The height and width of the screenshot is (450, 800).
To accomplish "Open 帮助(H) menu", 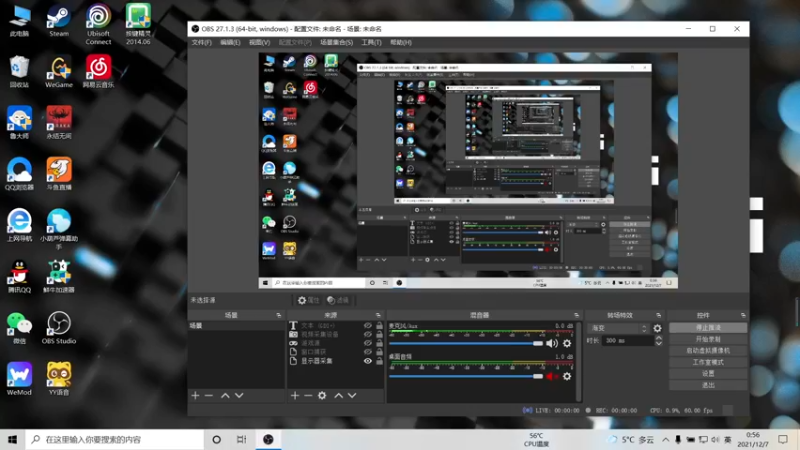I will pos(401,42).
